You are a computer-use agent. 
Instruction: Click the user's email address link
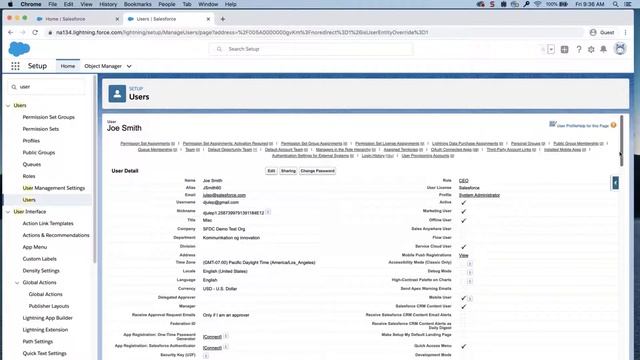224,195
